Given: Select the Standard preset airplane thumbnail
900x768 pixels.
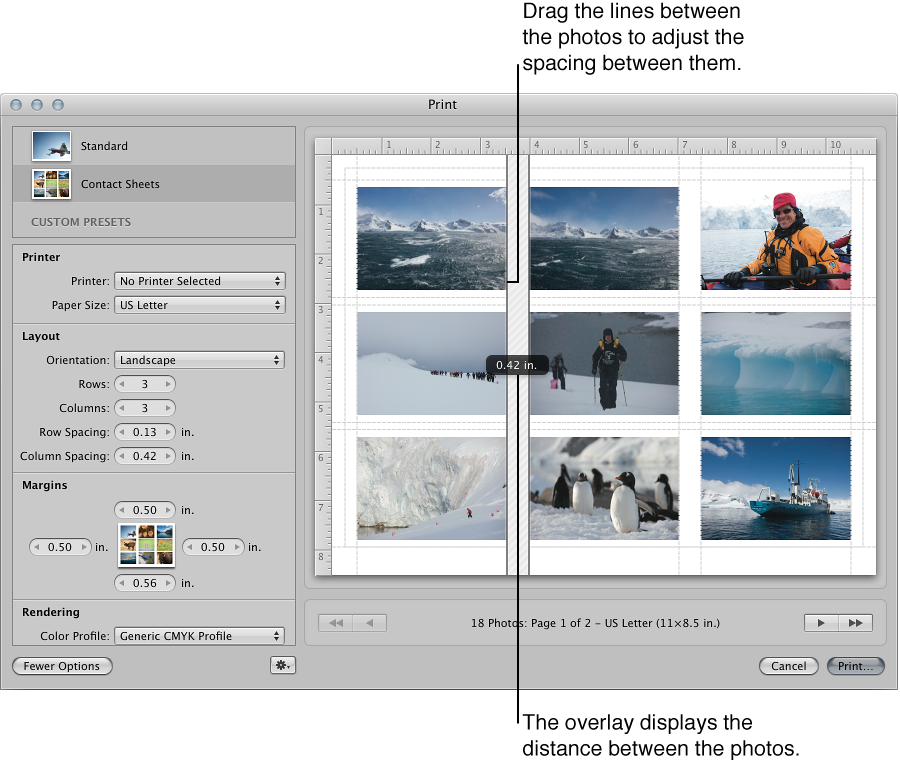Looking at the screenshot, I should [x=51, y=146].
